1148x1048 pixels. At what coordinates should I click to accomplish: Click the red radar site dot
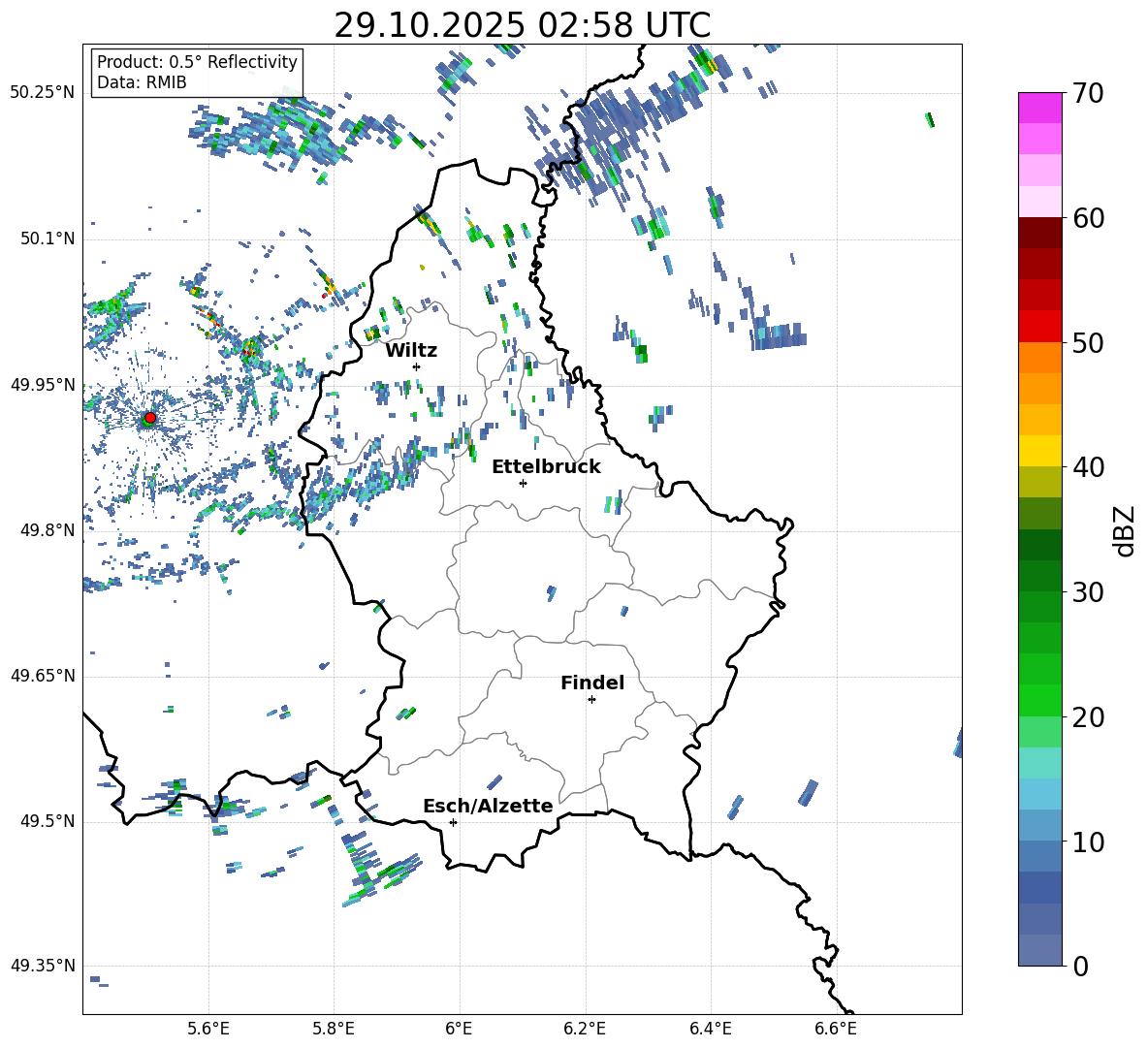tap(149, 418)
